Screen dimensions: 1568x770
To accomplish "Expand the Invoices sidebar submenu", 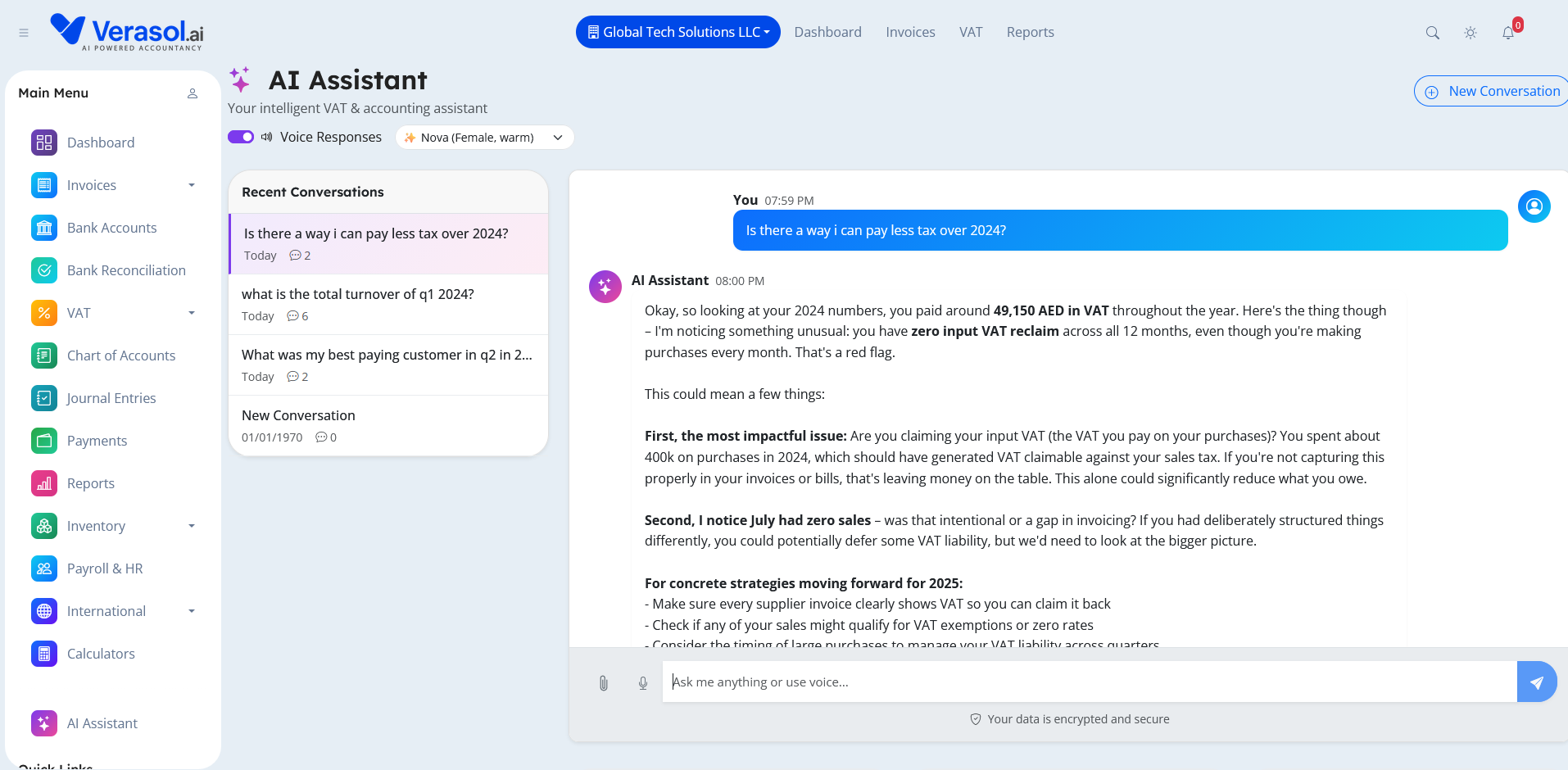I will pyautogui.click(x=192, y=185).
